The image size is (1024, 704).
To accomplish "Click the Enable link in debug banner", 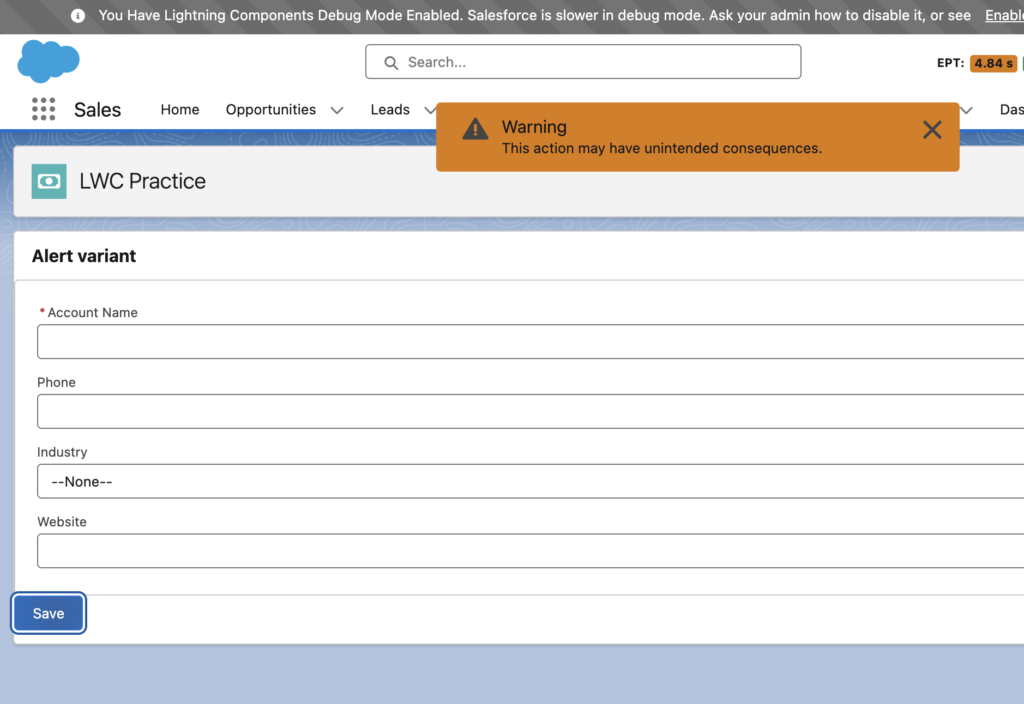I will point(1003,16).
